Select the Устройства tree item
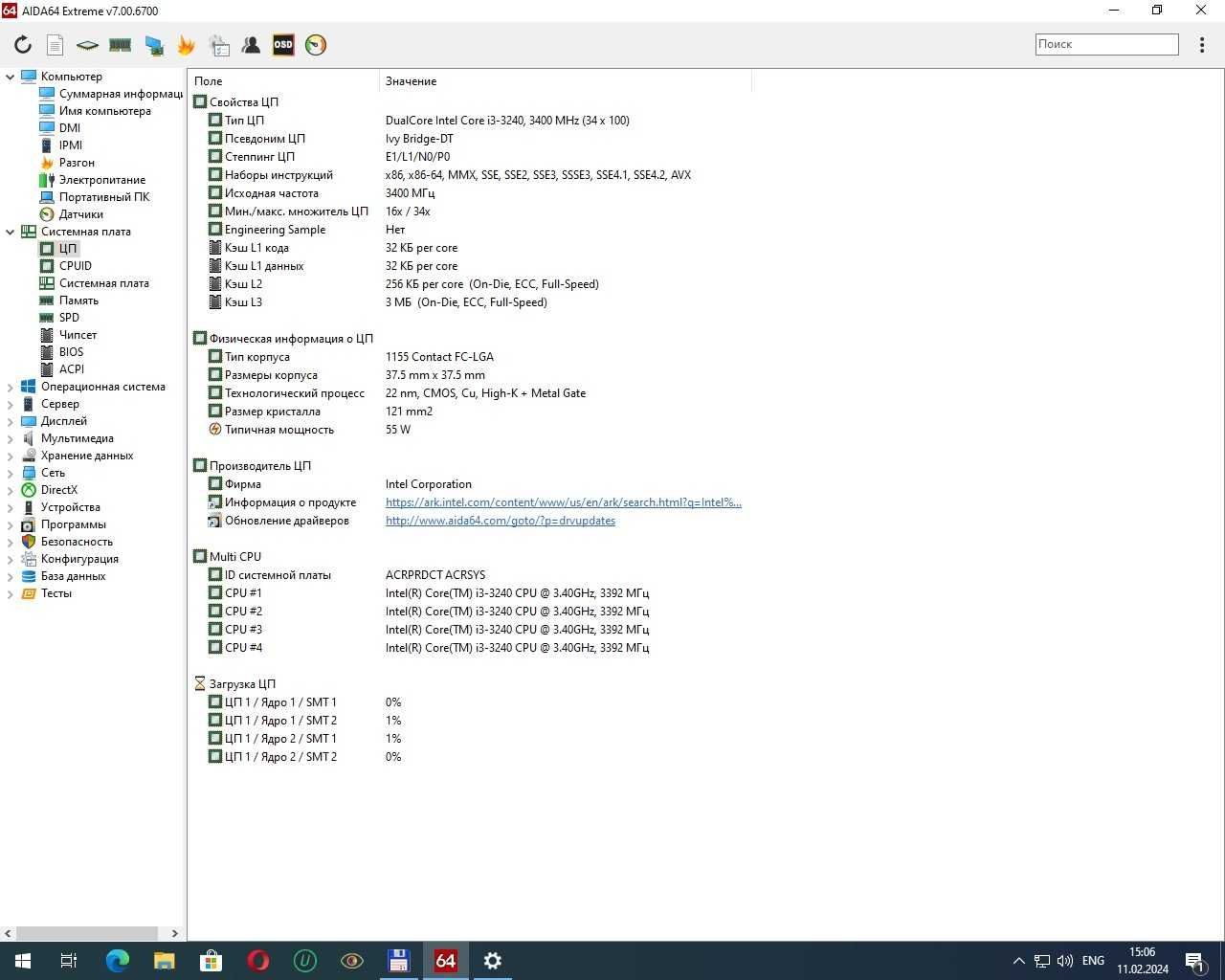Viewport: 1225px width, 980px height. click(x=70, y=507)
